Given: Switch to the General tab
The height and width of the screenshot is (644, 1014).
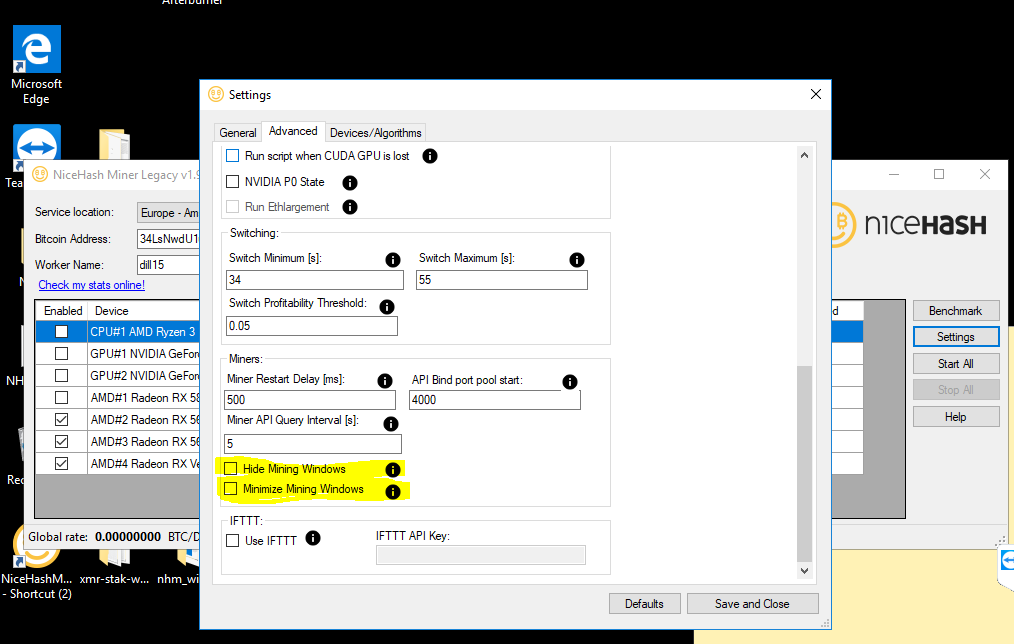Looking at the screenshot, I should pos(238,131).
